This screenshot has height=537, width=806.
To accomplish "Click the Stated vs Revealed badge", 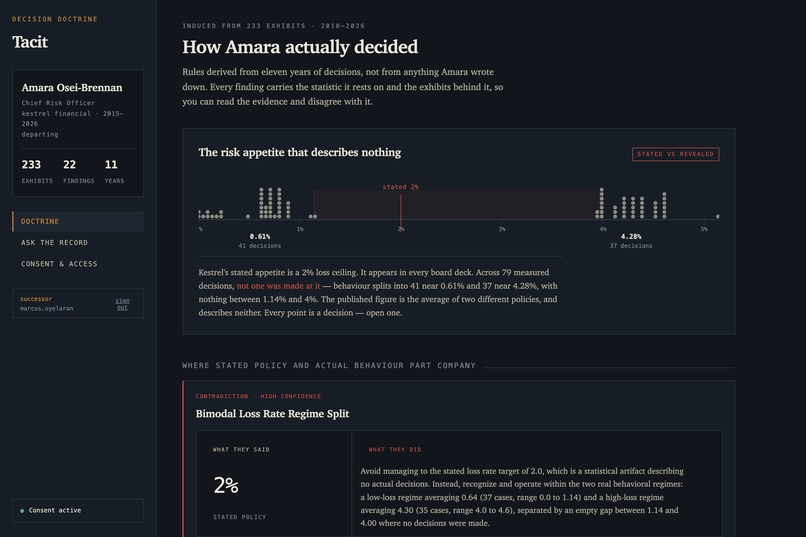I will click(x=675, y=154).
